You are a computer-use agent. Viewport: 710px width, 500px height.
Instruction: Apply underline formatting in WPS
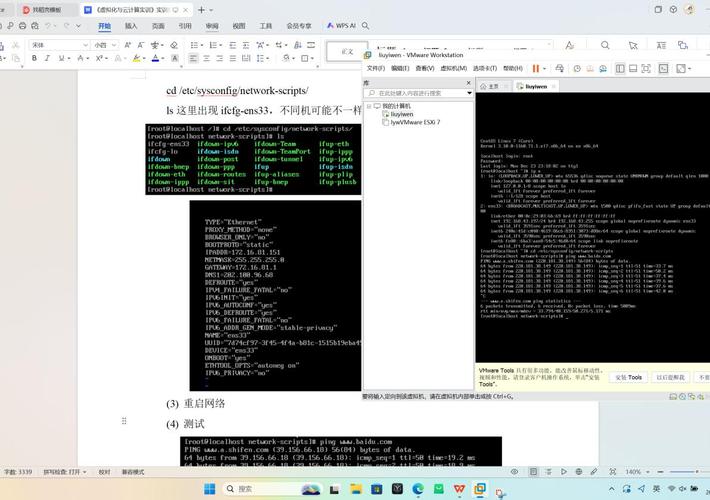(x=61, y=58)
